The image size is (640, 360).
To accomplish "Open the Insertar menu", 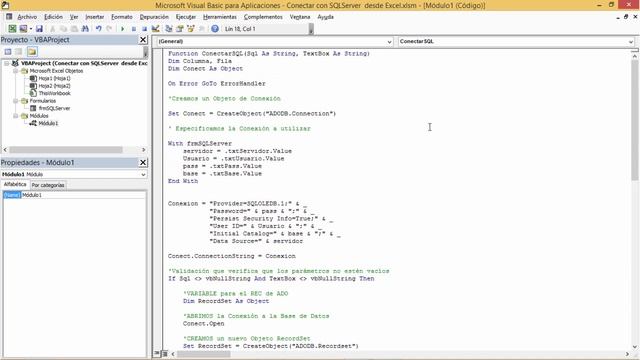I will click(x=94, y=17).
